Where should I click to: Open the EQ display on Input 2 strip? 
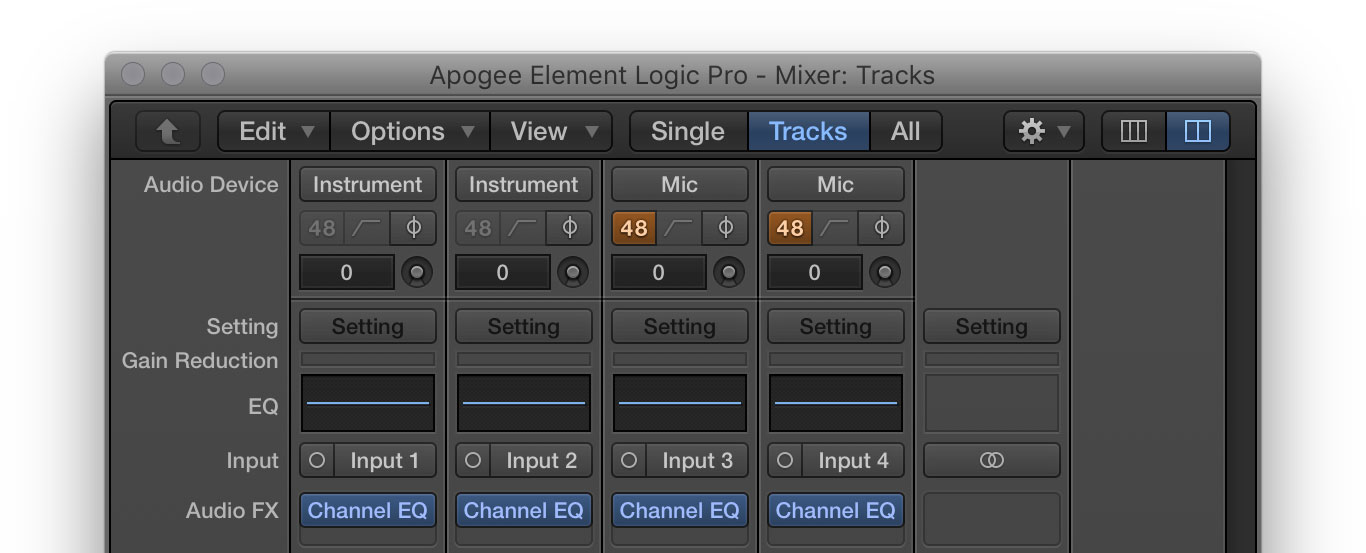524,403
